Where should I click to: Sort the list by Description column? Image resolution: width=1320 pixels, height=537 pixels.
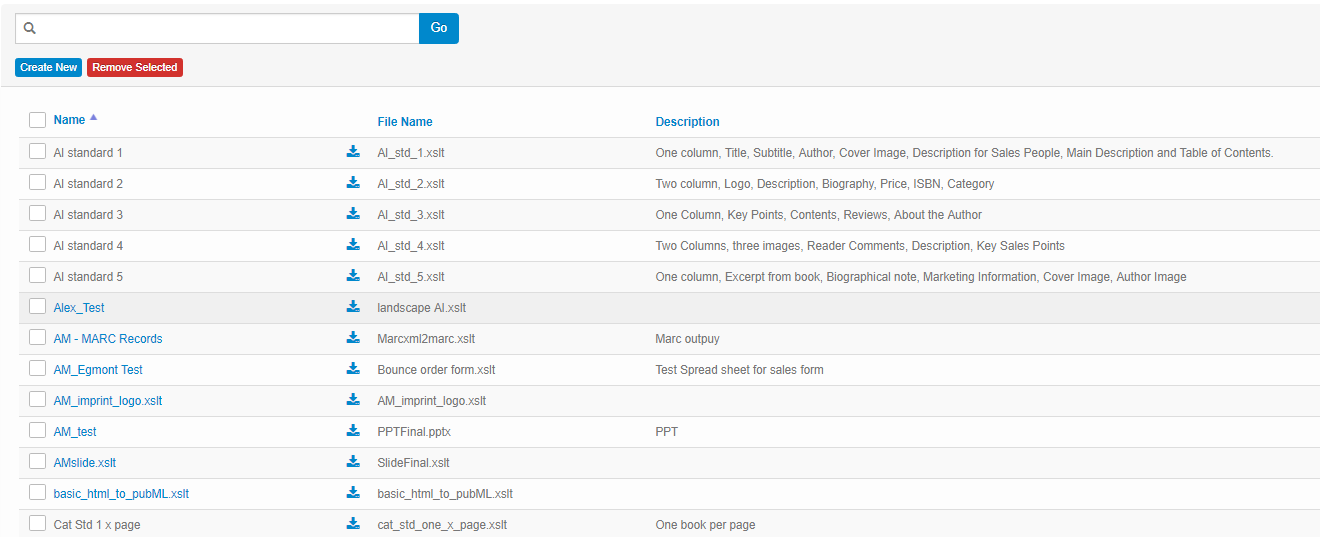point(687,121)
